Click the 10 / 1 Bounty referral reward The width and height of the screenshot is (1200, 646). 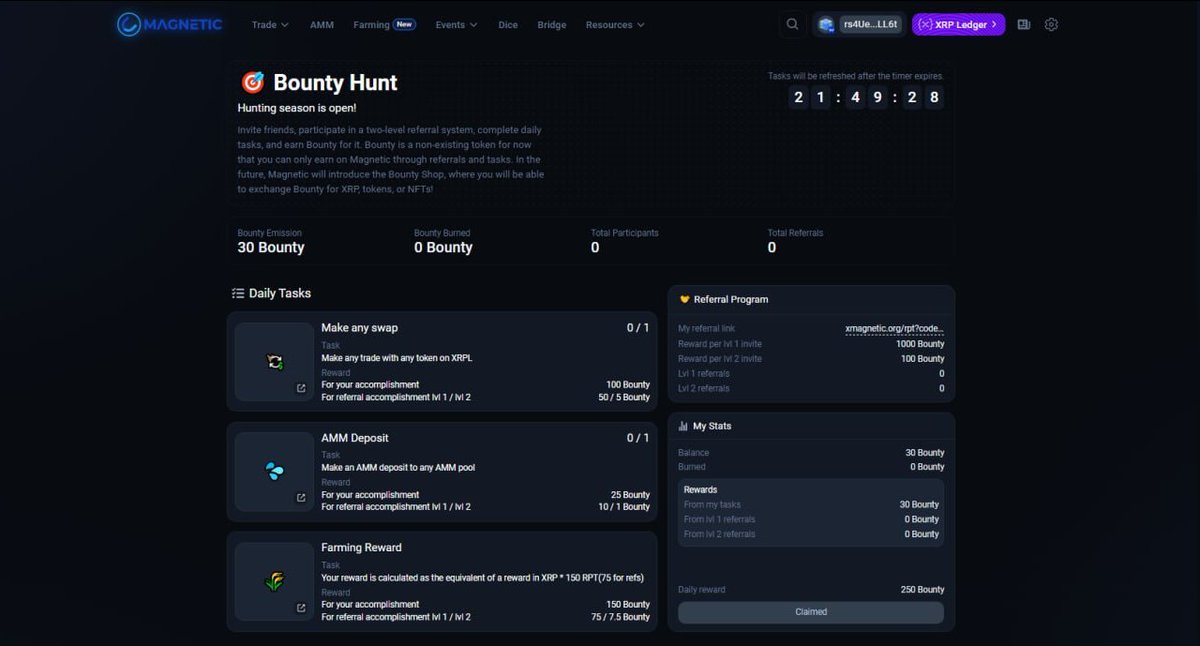623,507
